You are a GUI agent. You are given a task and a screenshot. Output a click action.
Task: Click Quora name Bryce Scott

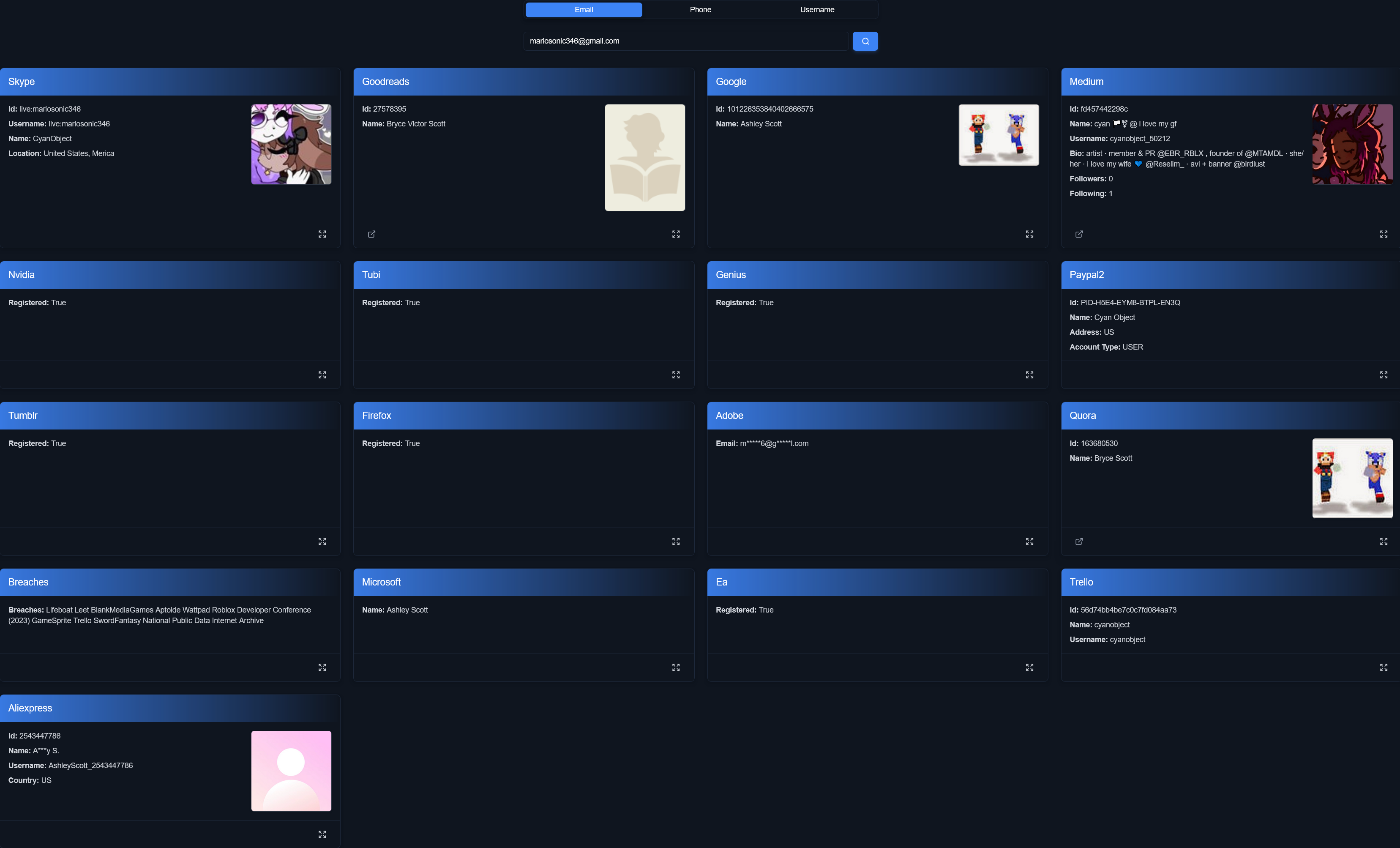(1100, 458)
